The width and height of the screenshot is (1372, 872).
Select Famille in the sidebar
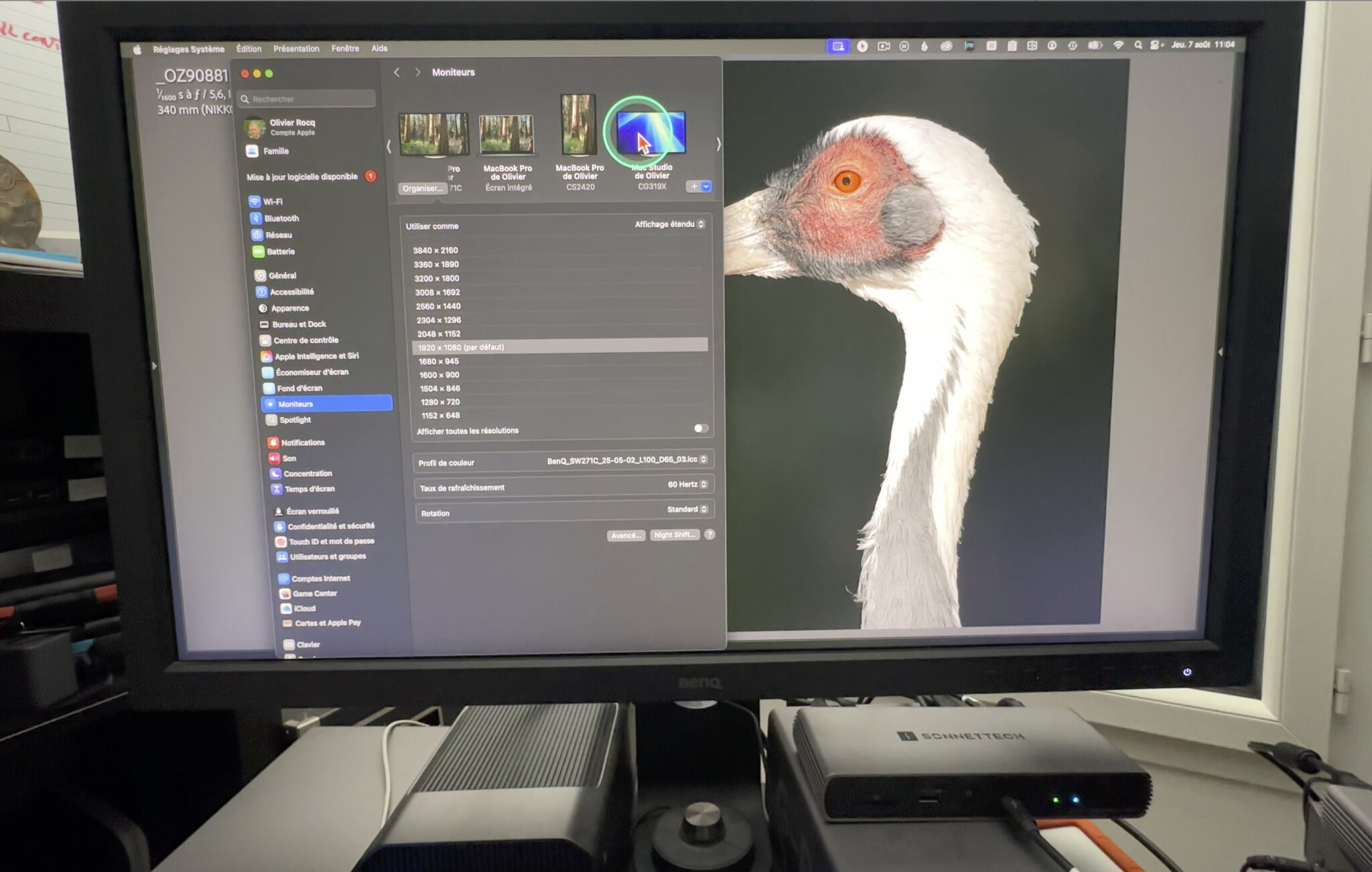click(267, 151)
